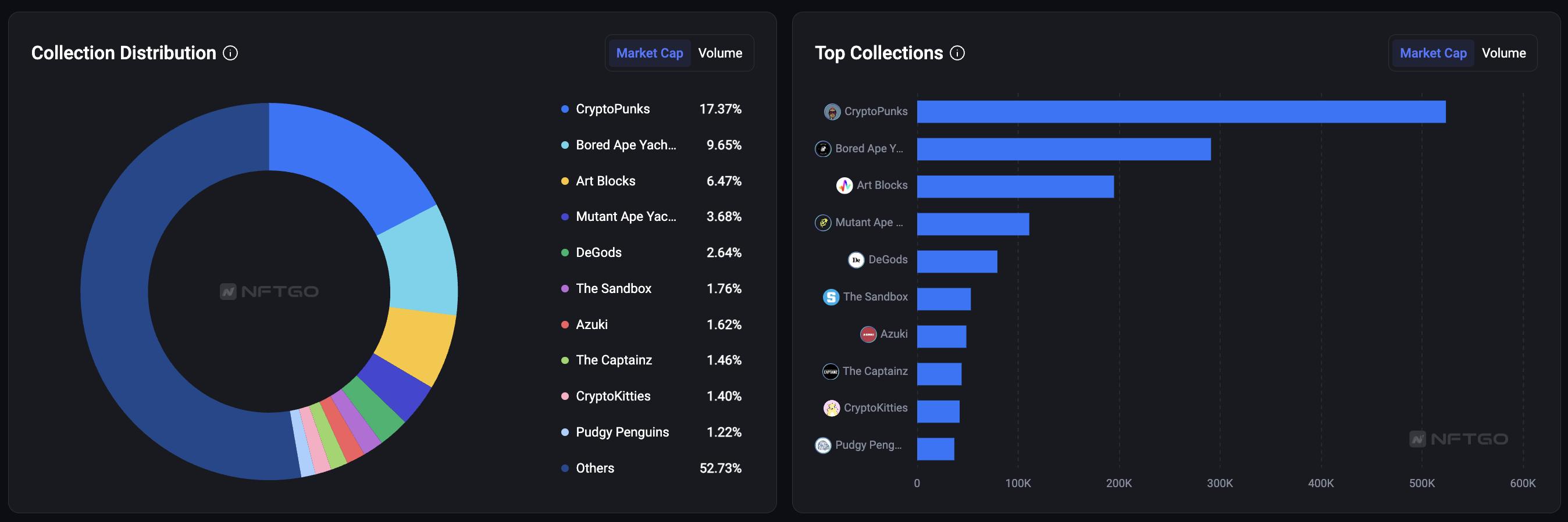Click the 300K axis label
1568x522 pixels.
(x=1219, y=483)
